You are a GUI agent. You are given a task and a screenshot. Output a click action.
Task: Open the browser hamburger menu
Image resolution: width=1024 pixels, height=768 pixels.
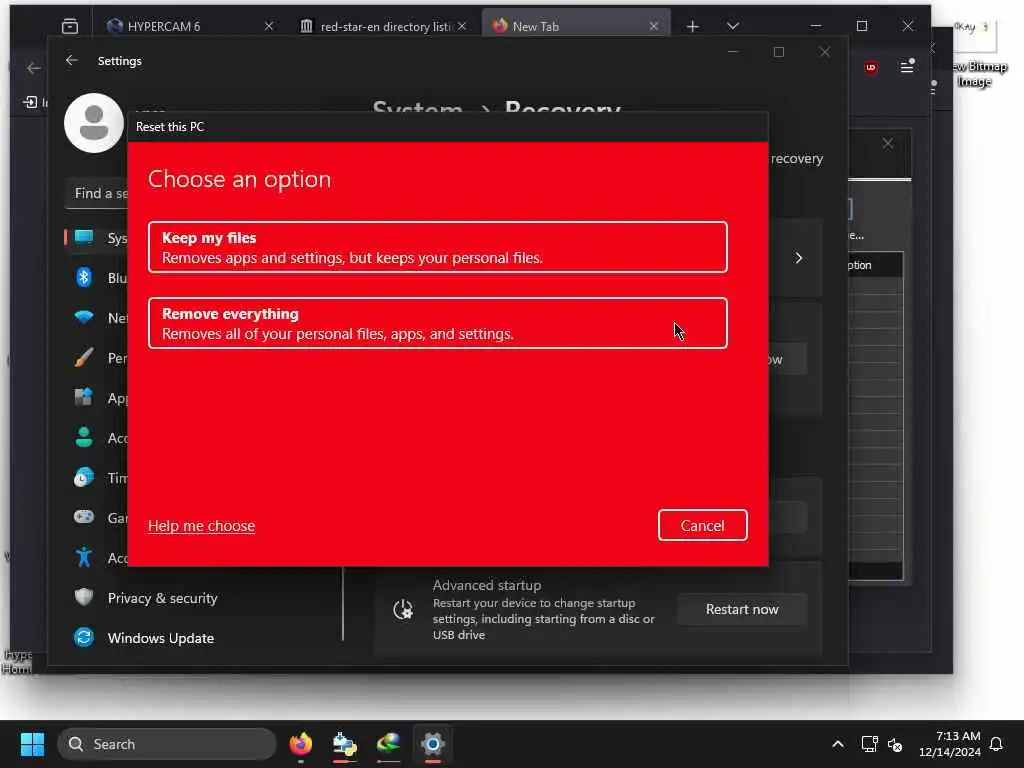pos(907,67)
